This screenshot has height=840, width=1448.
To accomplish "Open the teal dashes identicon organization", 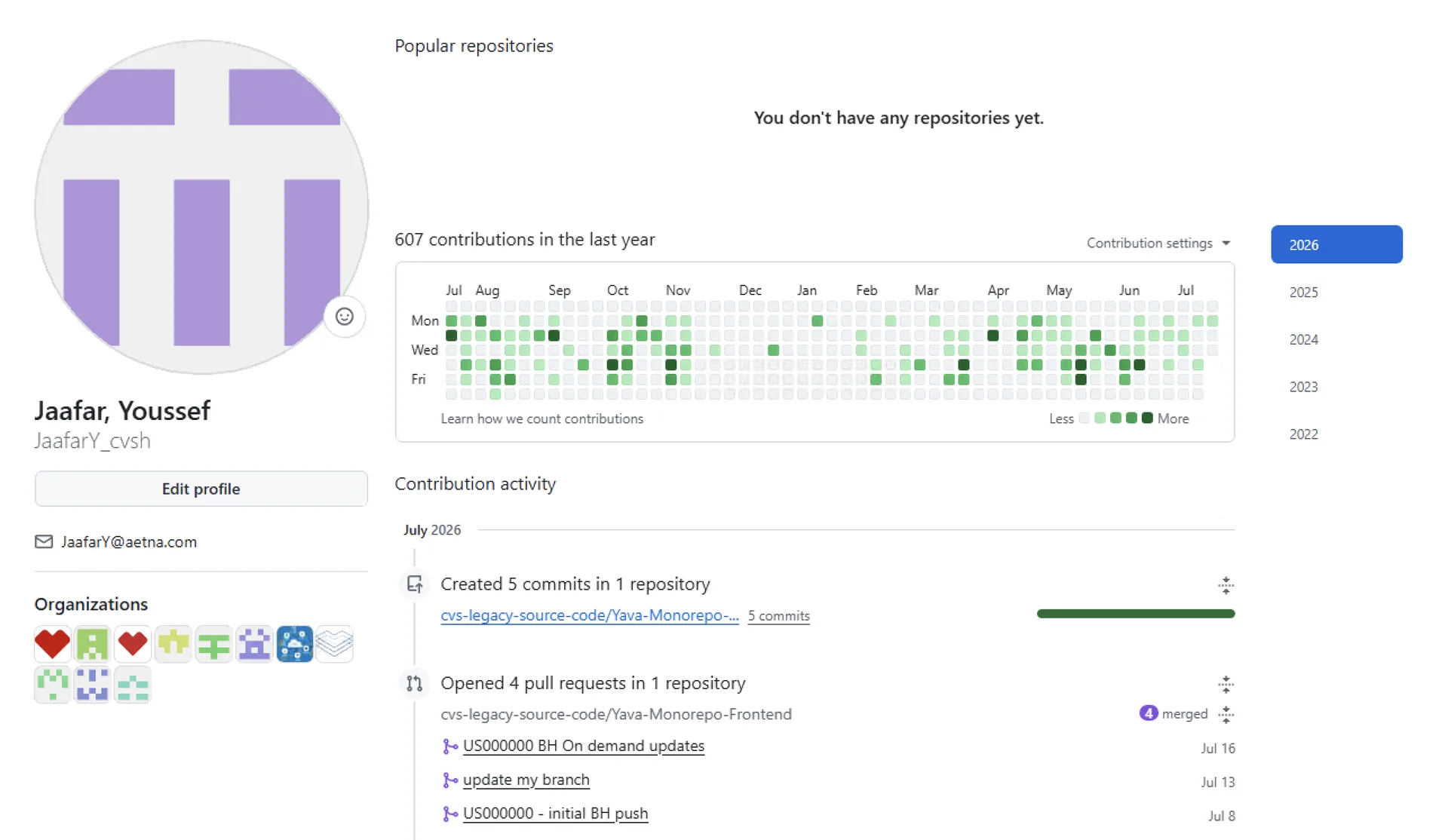I will point(133,685).
